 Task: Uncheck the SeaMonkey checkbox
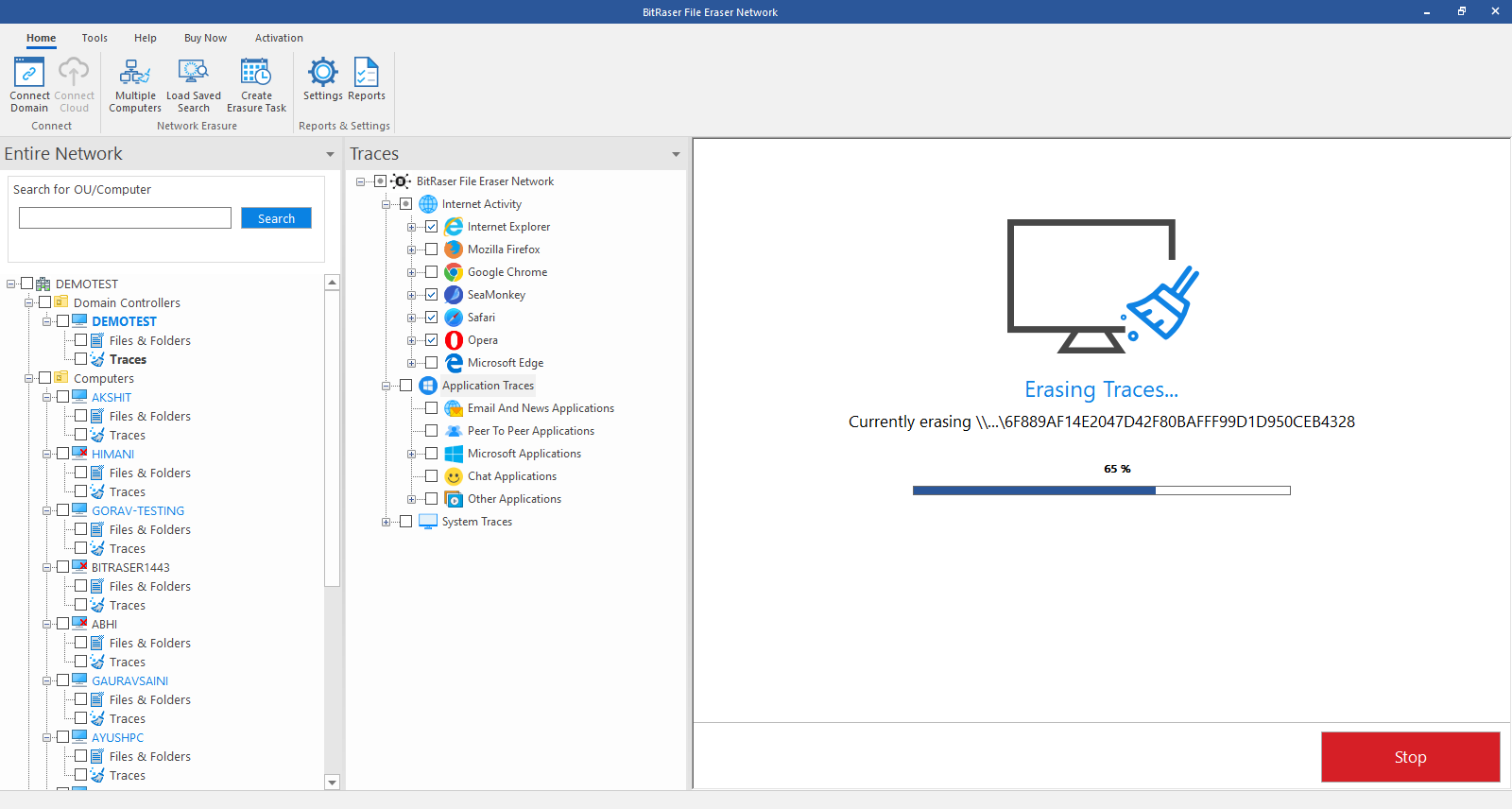[x=432, y=295]
